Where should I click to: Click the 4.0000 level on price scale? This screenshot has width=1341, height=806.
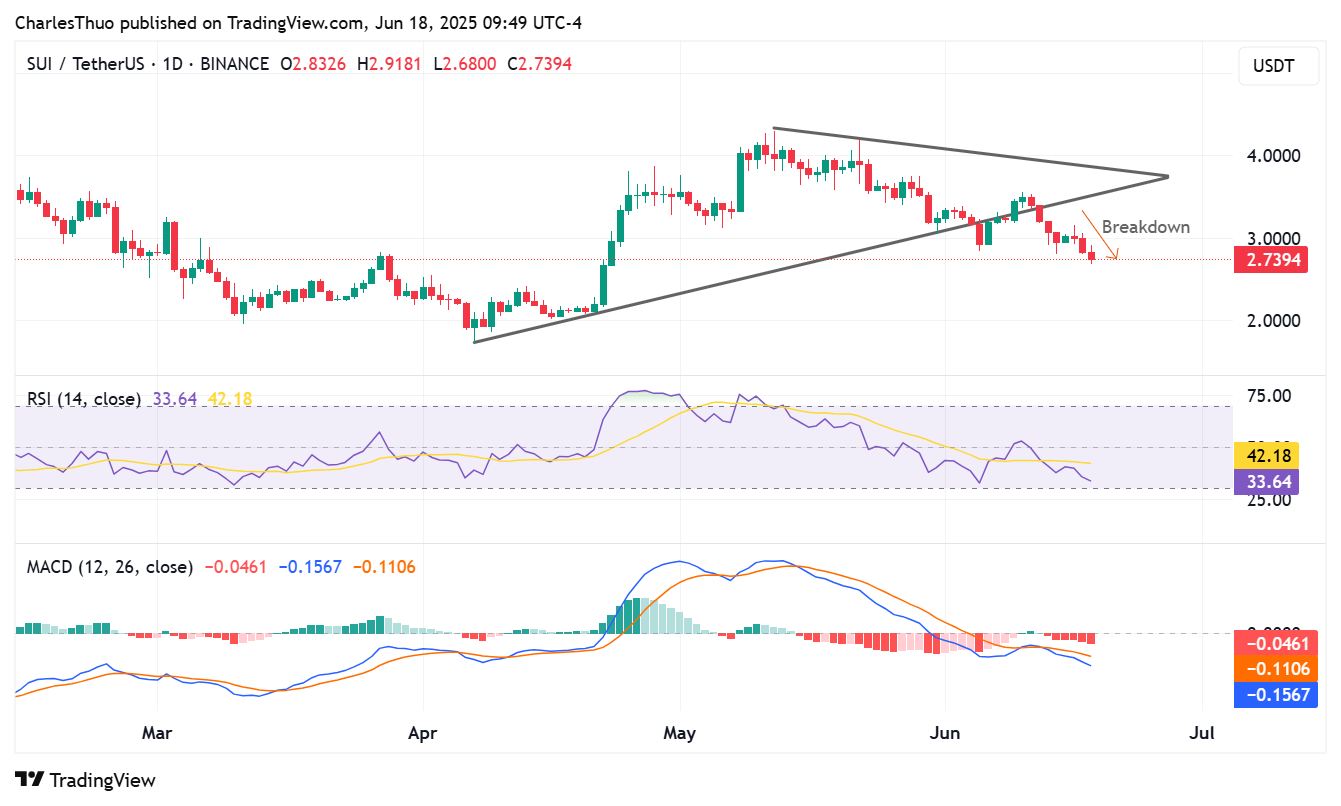[1273, 156]
